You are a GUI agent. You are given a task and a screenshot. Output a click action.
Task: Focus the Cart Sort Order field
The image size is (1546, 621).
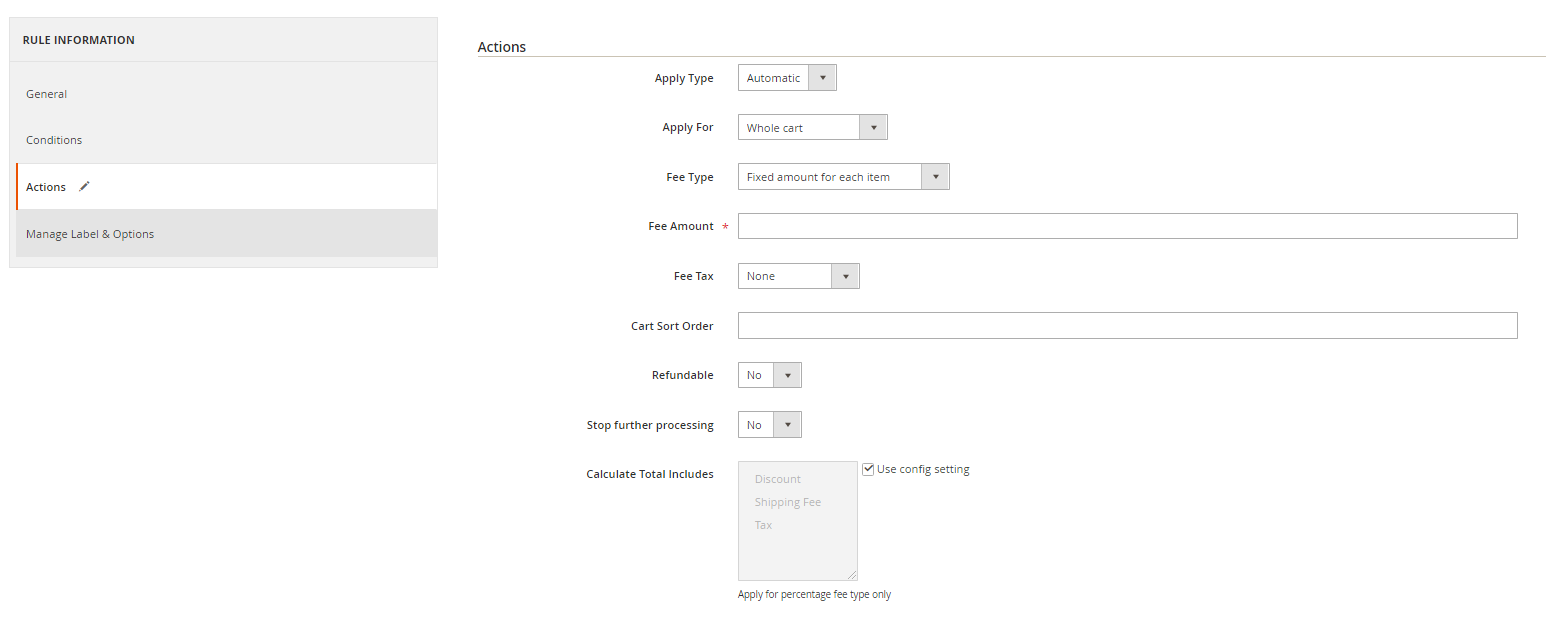1127,326
